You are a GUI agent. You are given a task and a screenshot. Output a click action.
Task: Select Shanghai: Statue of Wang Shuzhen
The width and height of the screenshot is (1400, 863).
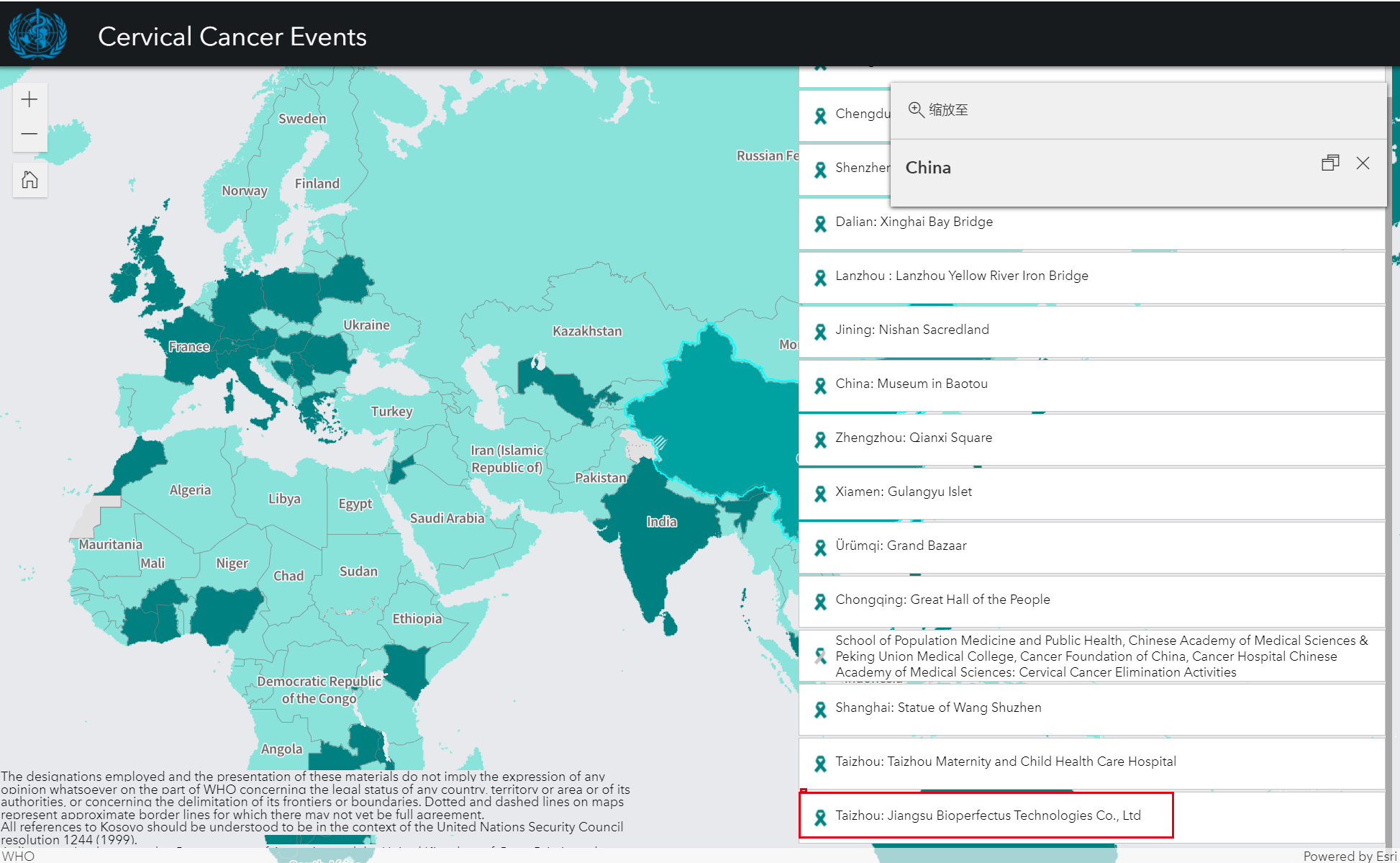coord(938,708)
